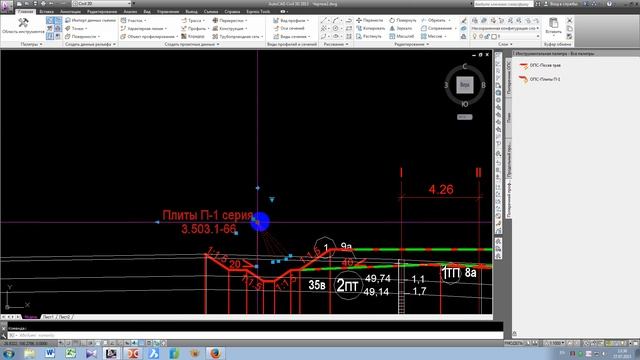Select the Move (Перенести) tool
Viewport: 640px width, 360px height.
click(370, 20)
